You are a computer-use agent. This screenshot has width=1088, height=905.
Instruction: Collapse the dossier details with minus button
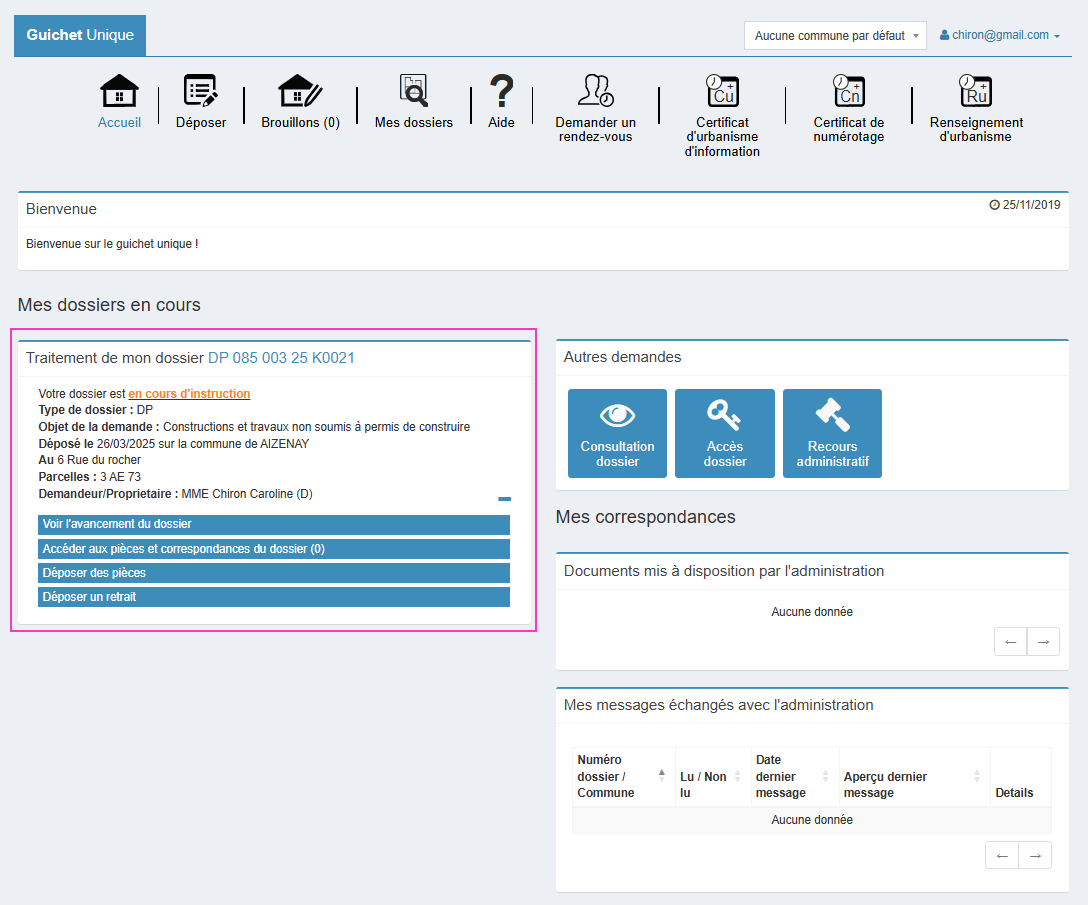tap(504, 498)
